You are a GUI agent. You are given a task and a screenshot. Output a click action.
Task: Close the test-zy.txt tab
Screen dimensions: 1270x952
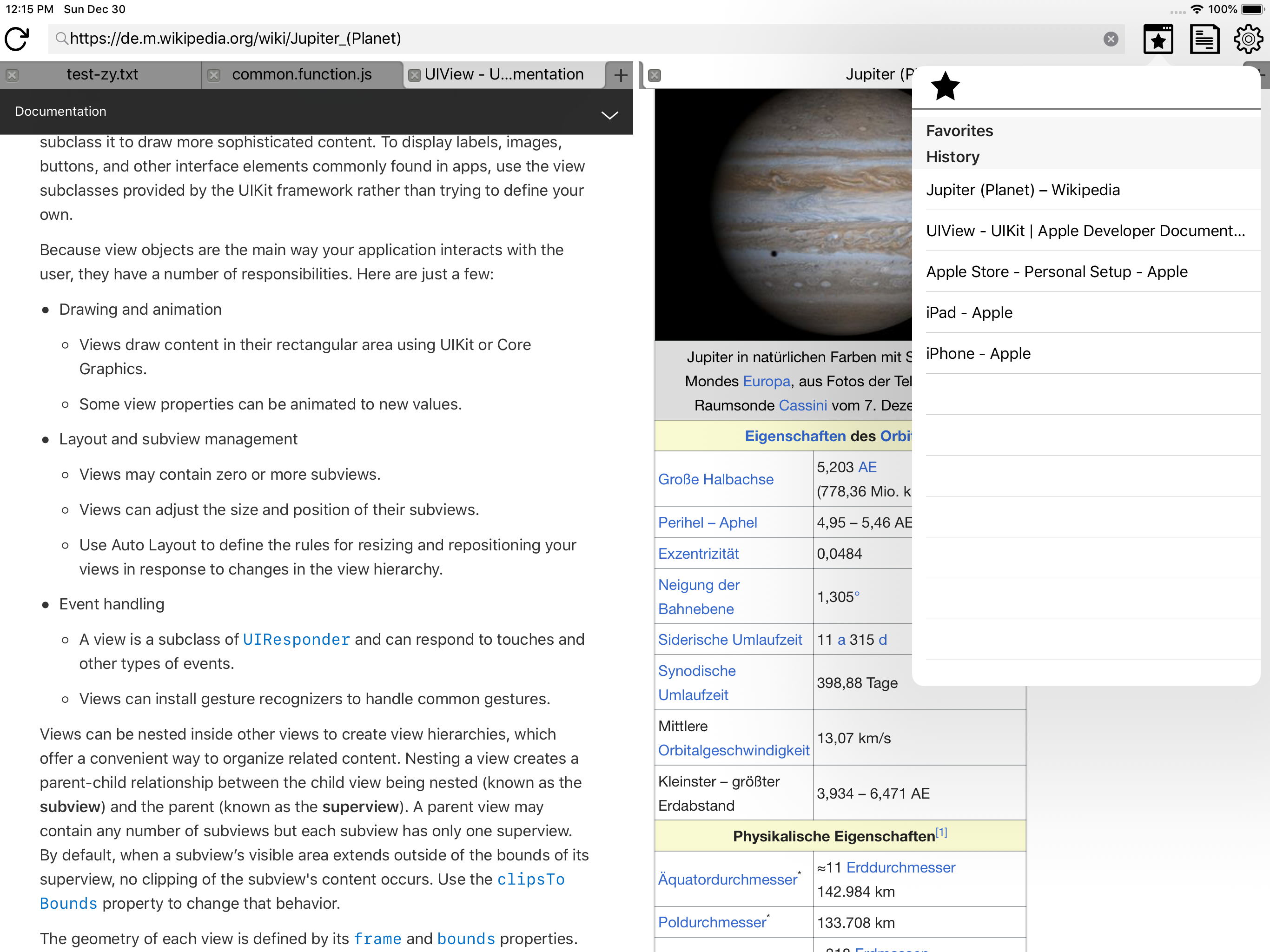[12, 75]
